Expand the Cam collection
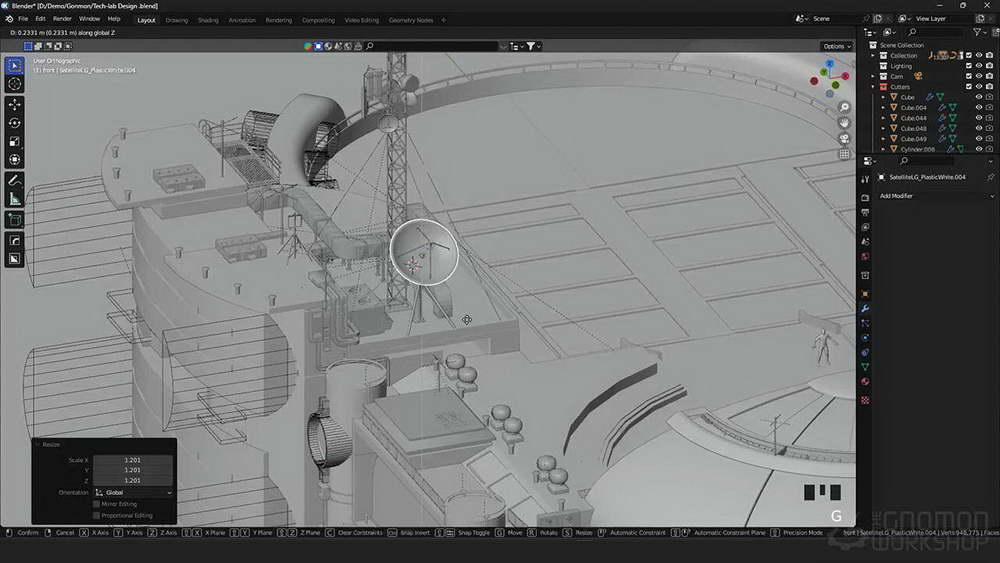This screenshot has height=563, width=1000. click(x=873, y=77)
